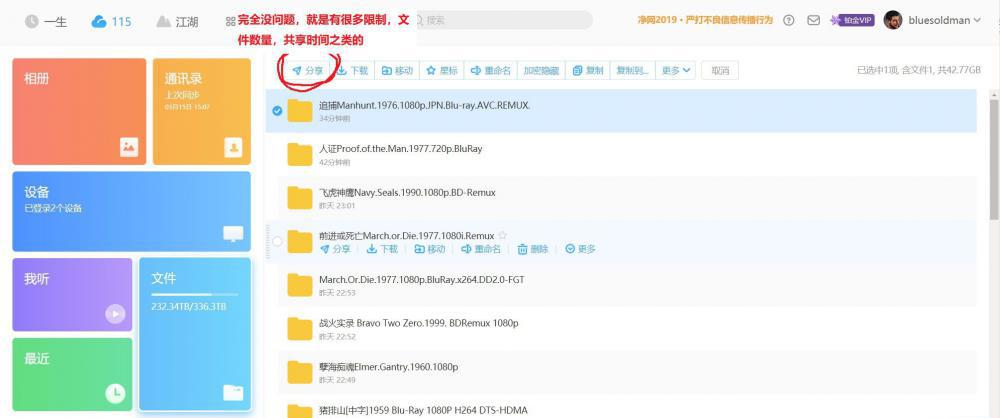The image size is (1000, 418).
Task: Expand the 更多 dropdown in top toolbar
Action: (x=677, y=71)
